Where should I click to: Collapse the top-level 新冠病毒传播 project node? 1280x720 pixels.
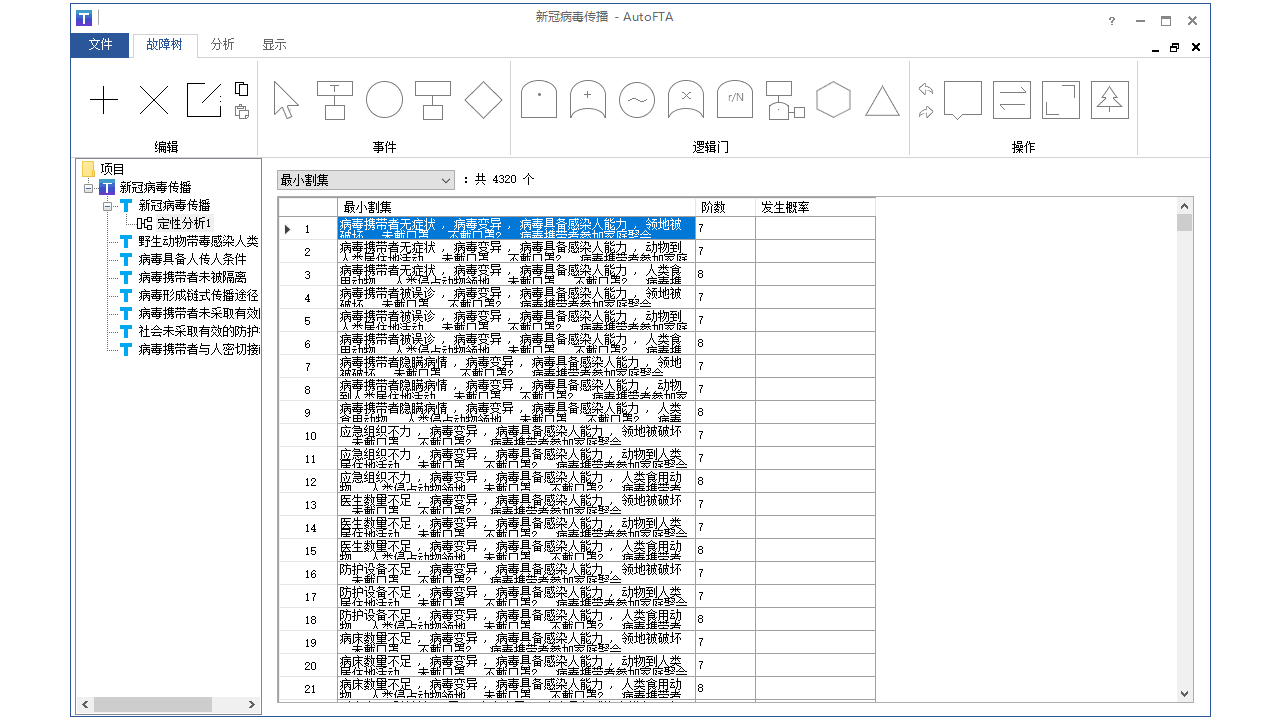89,188
